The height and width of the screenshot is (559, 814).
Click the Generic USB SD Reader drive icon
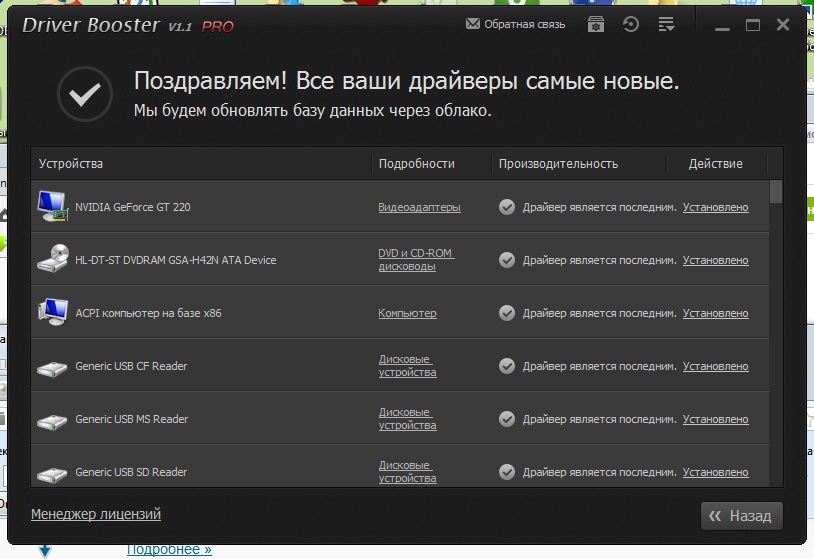52,473
